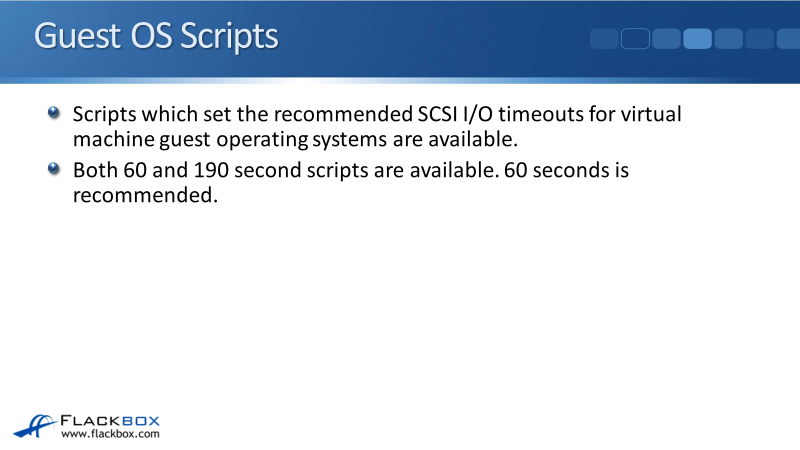Click the 'SCSI I/O' text in first bullet
Screen dimensions: 800x450
click(482, 115)
